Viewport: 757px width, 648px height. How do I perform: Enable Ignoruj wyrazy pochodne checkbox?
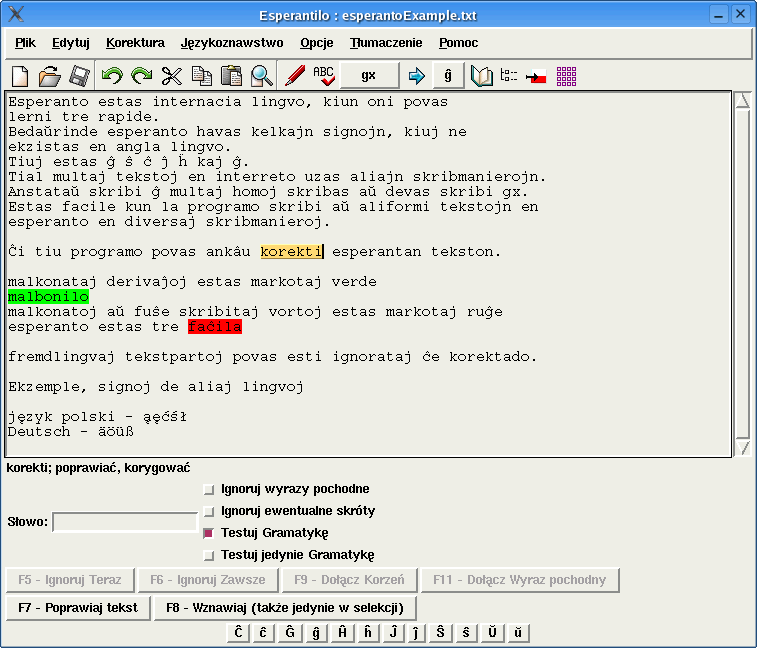pyautogui.click(x=208, y=490)
